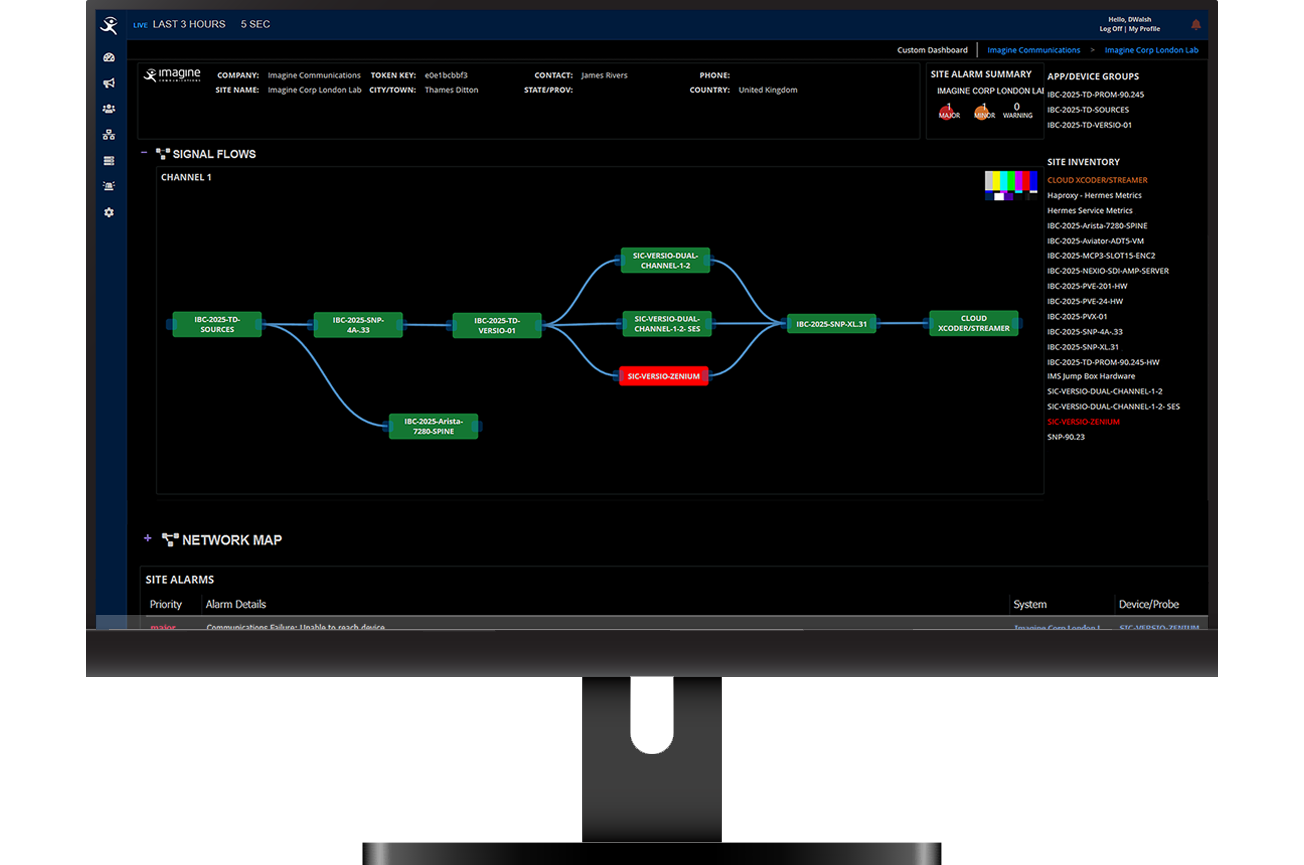This screenshot has width=1304, height=865.
Task: Open IBC-2025-Arista-7280-SPINE inventory item
Action: (x=1097, y=225)
